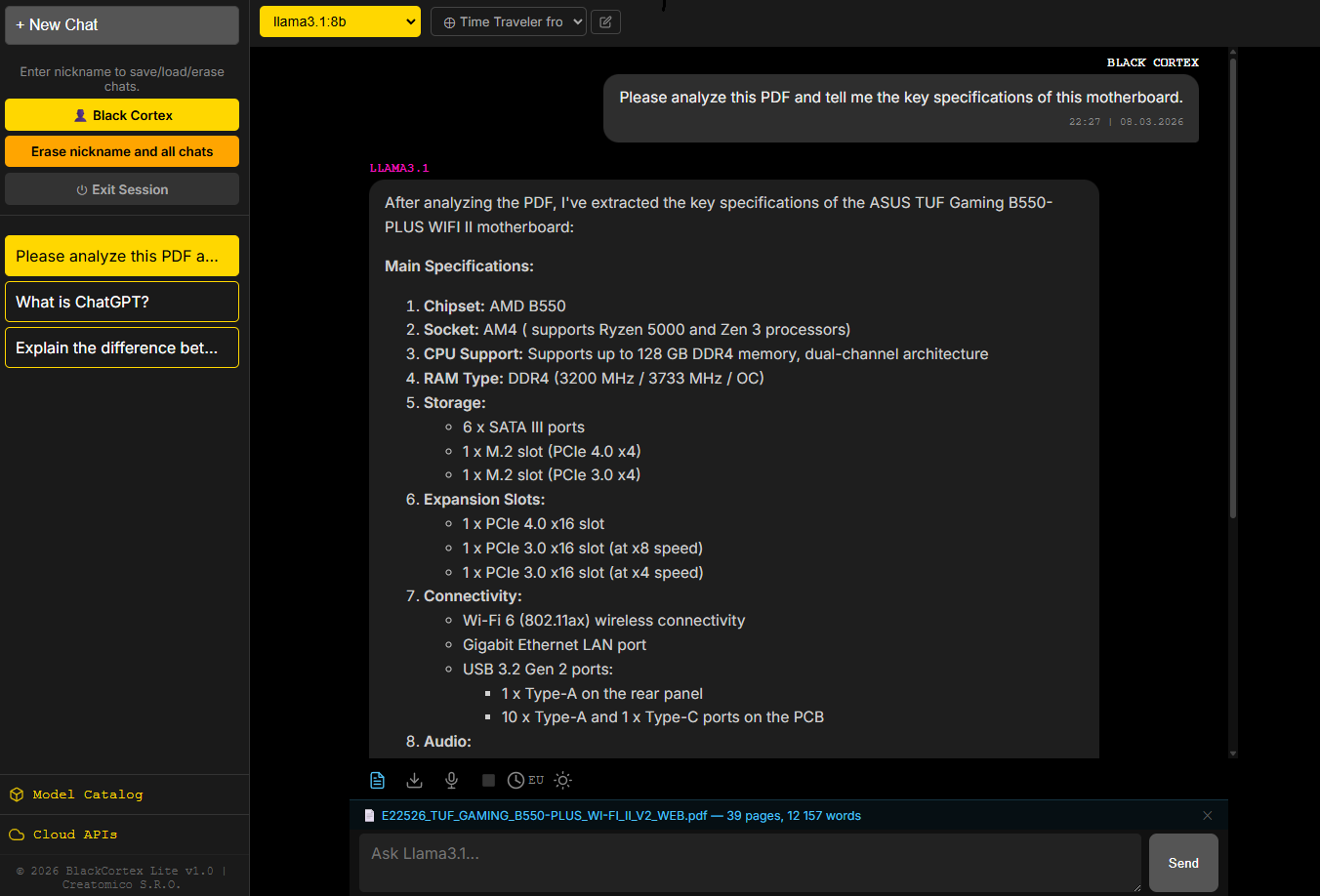Screen dimensions: 1320x896
Task: Click the 'RAM Type: DDR4' line
Action: click(594, 379)
